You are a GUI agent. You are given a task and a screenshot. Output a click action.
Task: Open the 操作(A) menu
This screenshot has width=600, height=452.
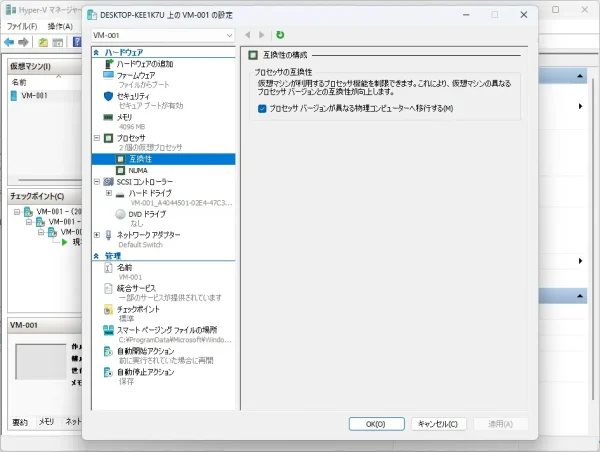point(60,26)
